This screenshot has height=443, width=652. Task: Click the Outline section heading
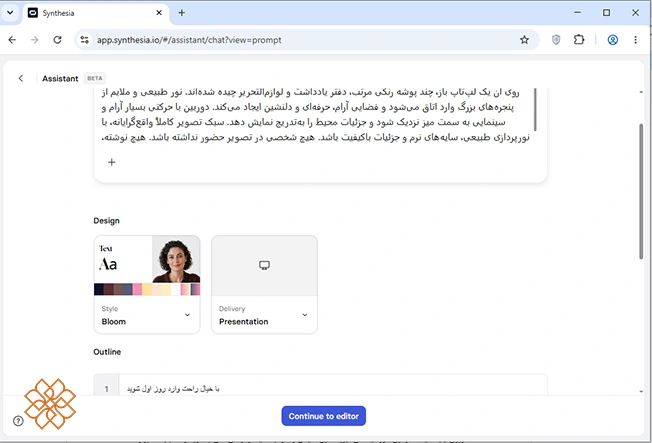pyautogui.click(x=107, y=352)
